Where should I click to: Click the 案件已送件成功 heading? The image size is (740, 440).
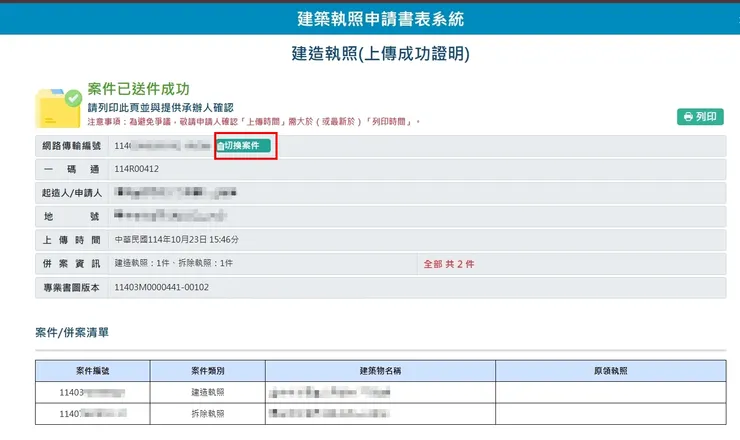click(138, 89)
